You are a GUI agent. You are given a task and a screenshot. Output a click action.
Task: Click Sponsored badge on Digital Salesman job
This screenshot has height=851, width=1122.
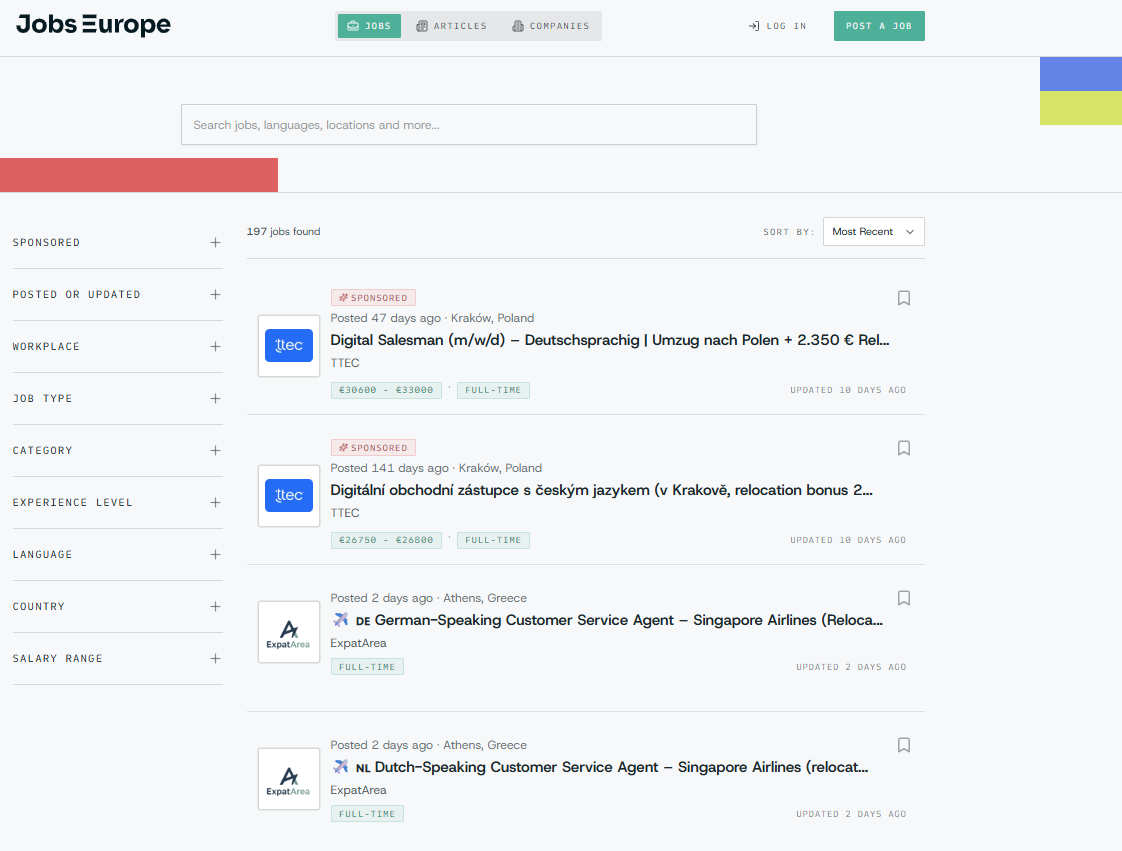point(373,298)
